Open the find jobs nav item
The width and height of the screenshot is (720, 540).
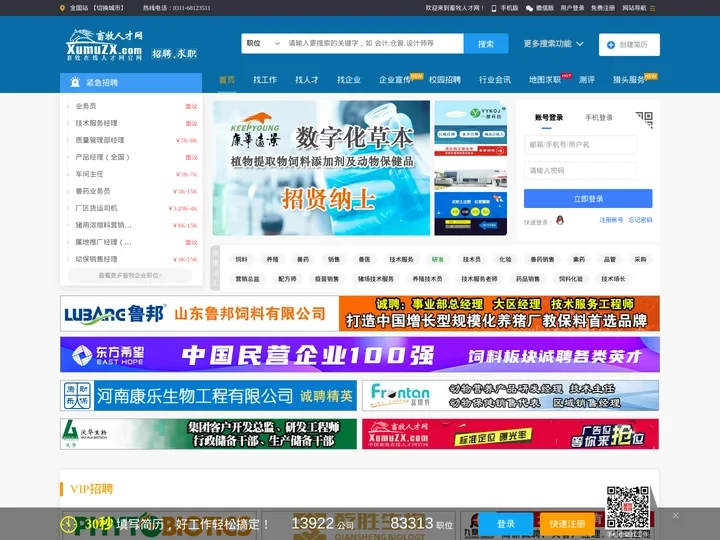point(265,80)
